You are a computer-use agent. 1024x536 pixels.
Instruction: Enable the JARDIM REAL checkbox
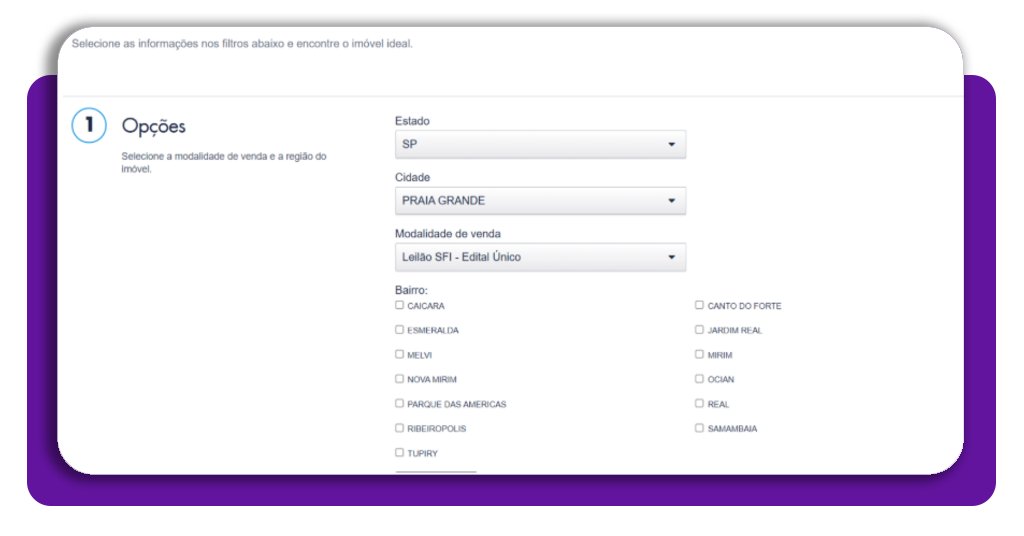pyautogui.click(x=700, y=330)
